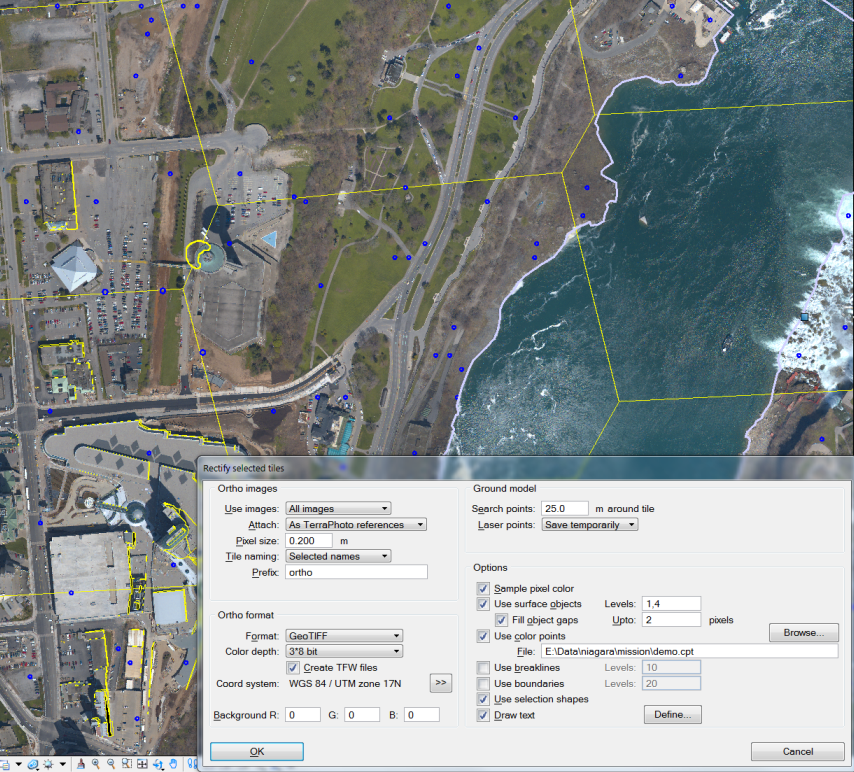Click the Ground model group label
The height and width of the screenshot is (772, 854).
pos(504,489)
